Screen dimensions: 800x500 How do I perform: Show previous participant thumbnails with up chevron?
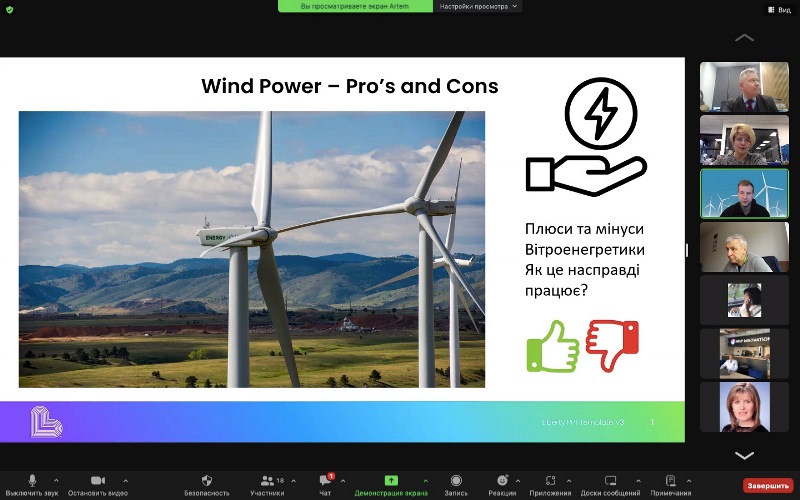pyautogui.click(x=744, y=38)
